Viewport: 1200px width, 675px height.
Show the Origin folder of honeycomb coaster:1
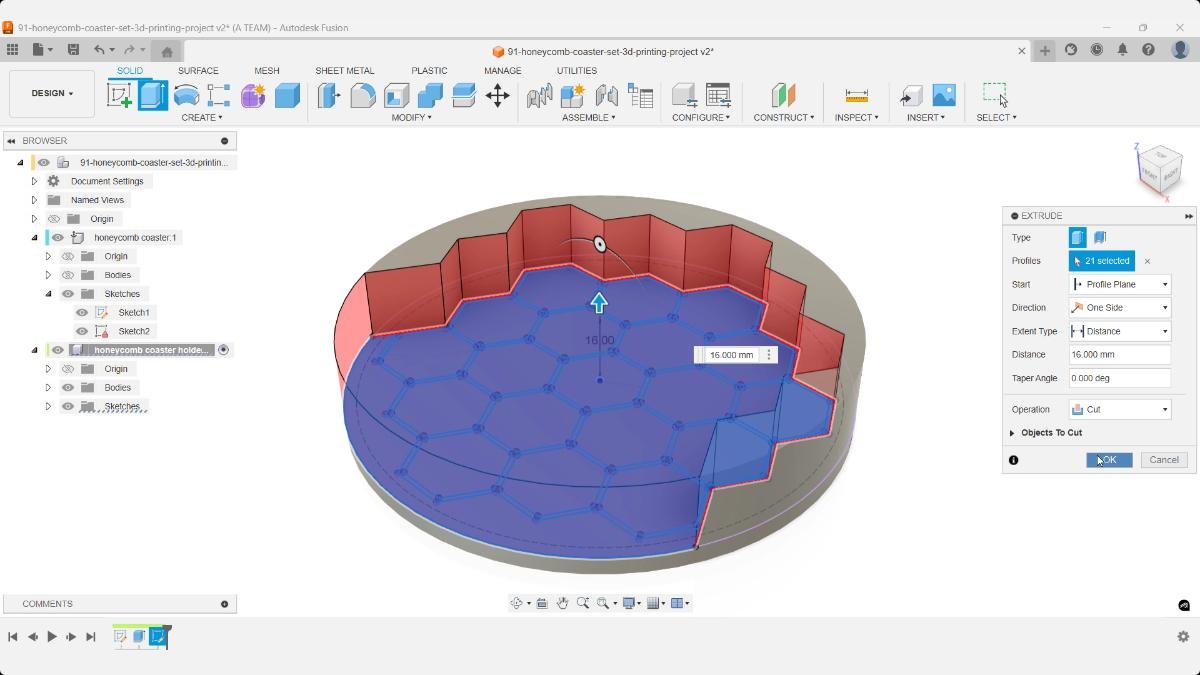pyautogui.click(x=68, y=256)
